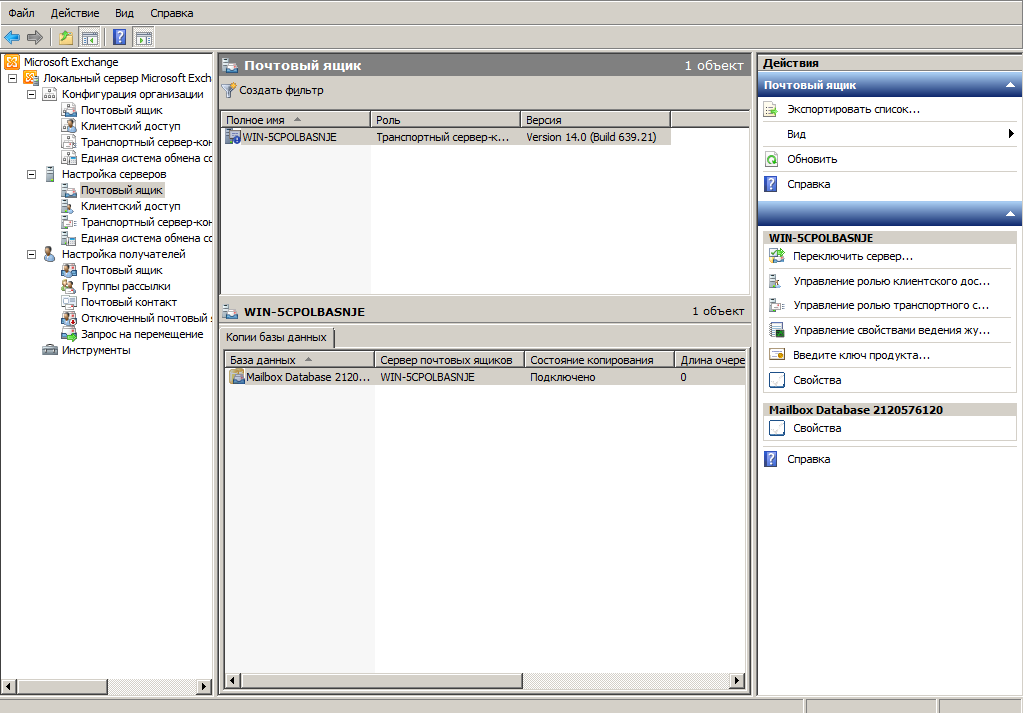
Task: Collapse Настройка получателей tree node
Action: pyautogui.click(x=31, y=254)
